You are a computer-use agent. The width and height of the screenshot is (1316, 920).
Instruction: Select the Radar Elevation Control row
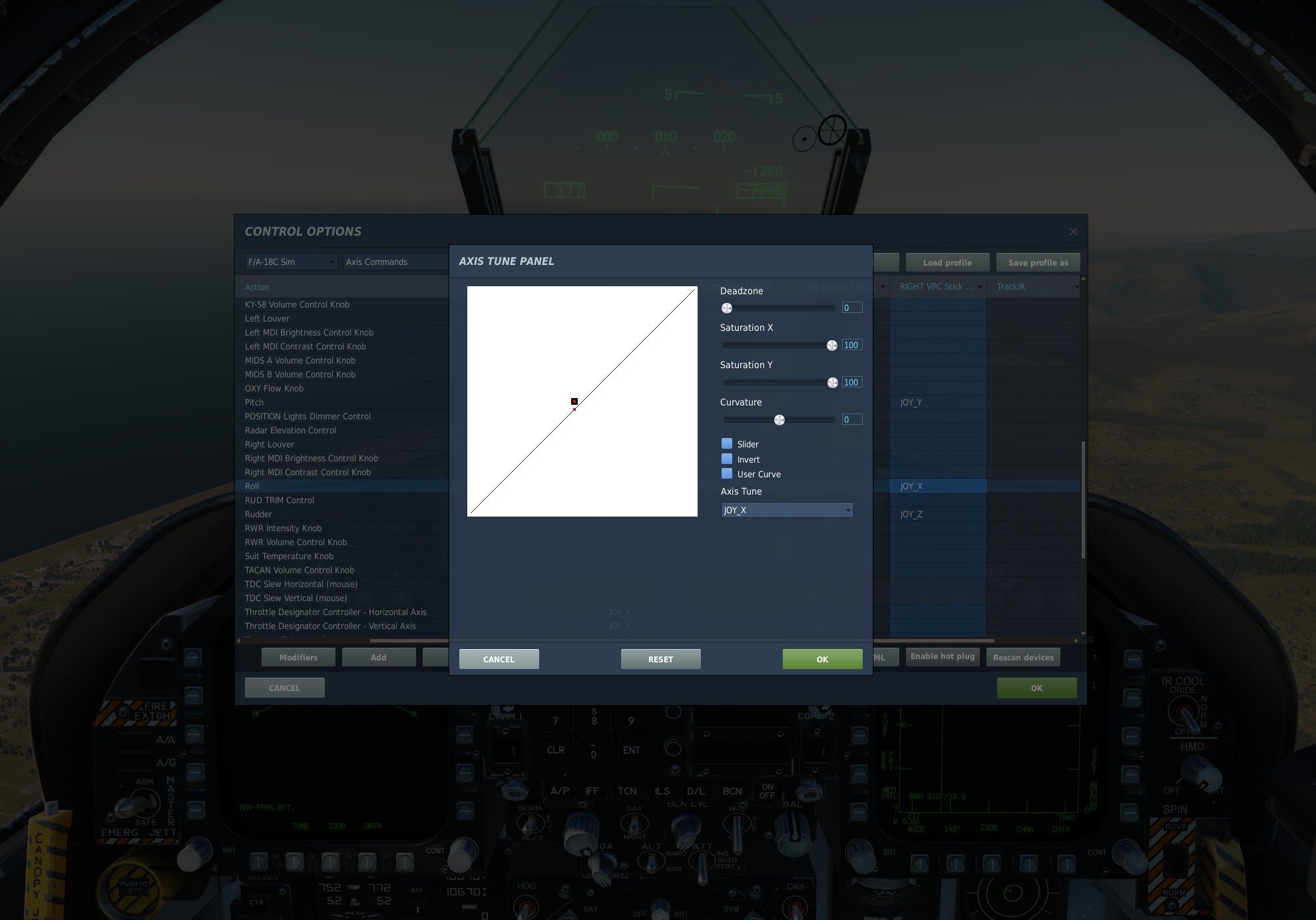click(x=342, y=430)
